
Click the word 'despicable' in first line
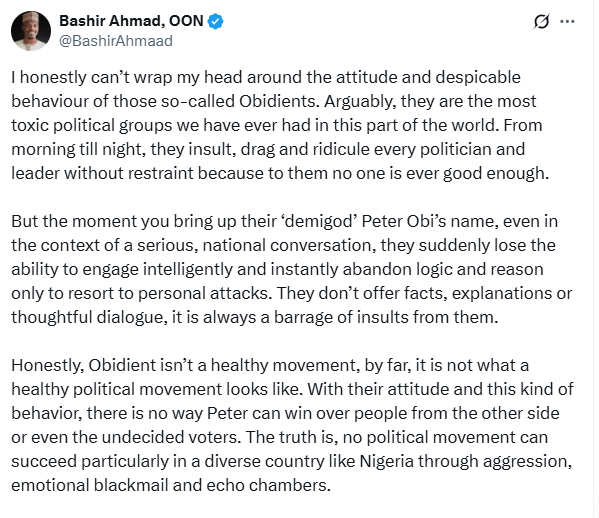(478, 78)
